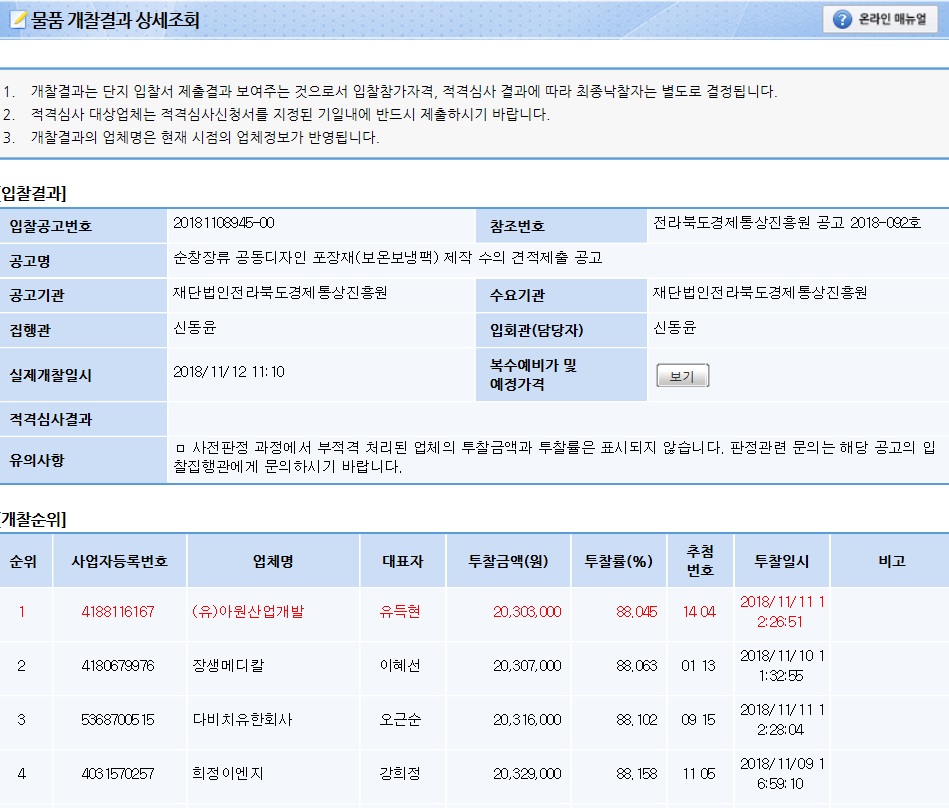Click the 온라인 매뉴얼 help button

pos(881,20)
